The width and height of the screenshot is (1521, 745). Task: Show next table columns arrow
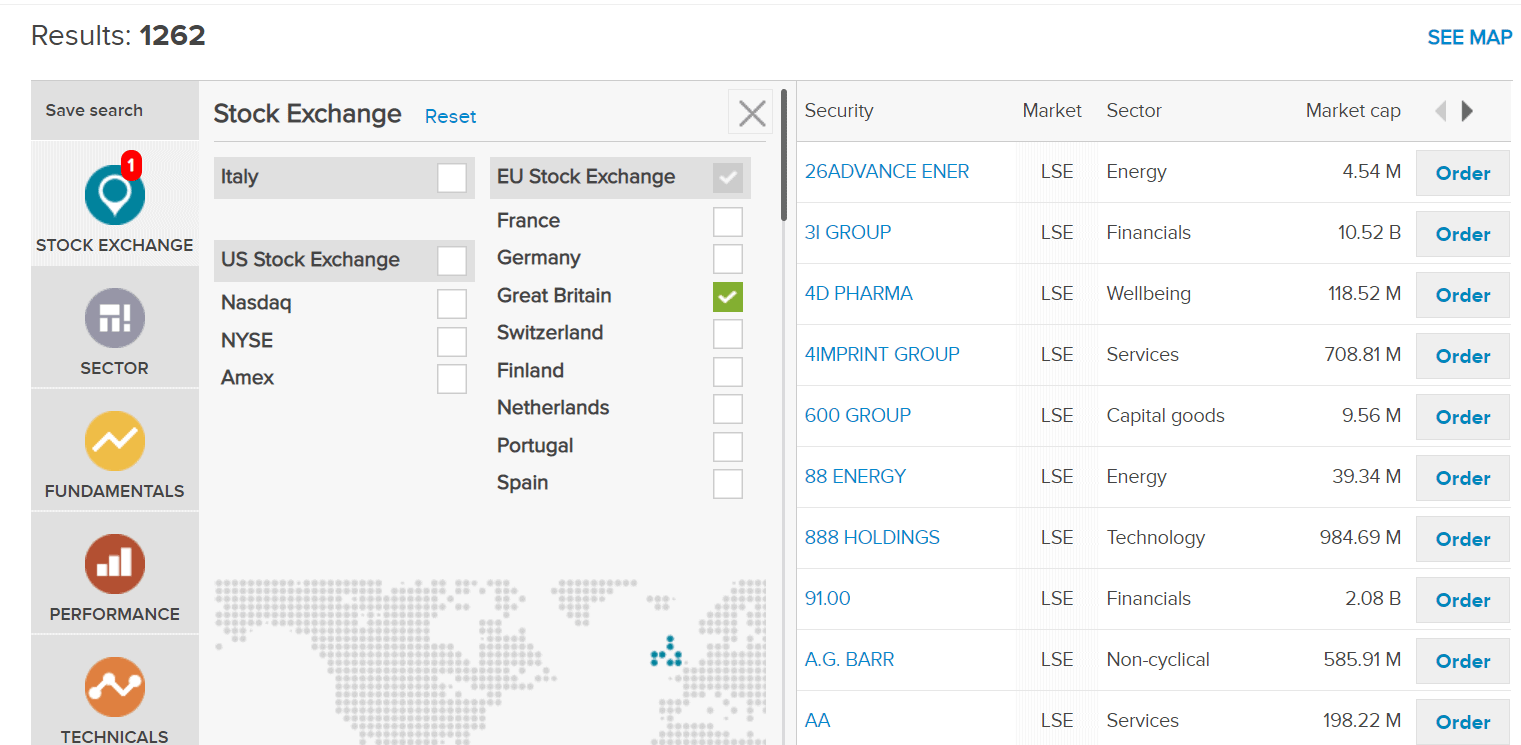coord(1467,111)
